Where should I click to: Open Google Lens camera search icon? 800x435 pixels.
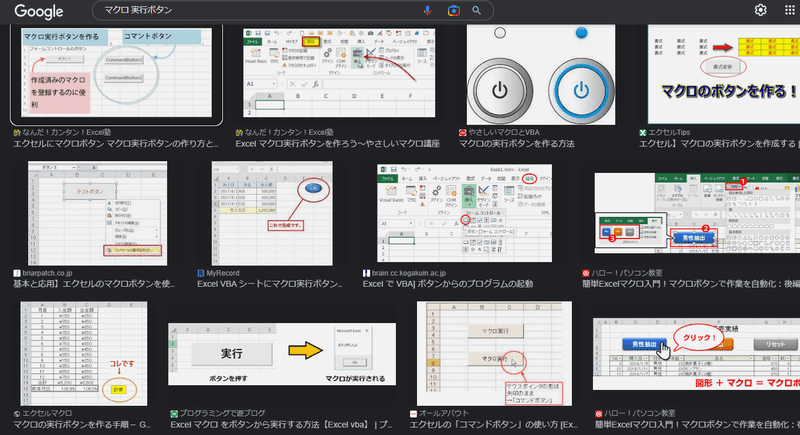(x=454, y=10)
